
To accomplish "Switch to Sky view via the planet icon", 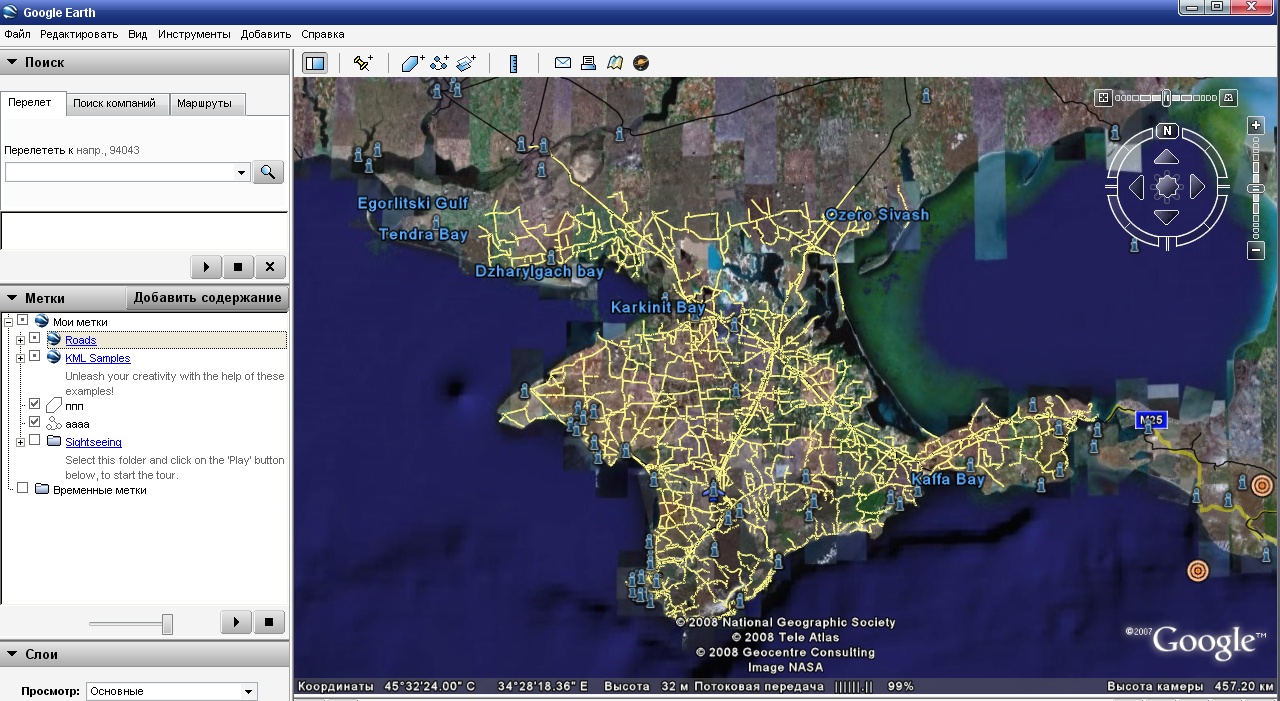I will [x=641, y=63].
